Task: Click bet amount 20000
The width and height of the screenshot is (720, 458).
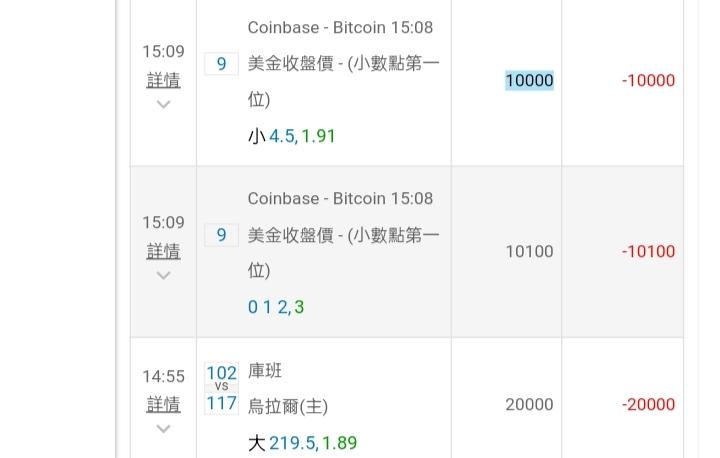Action: (529, 405)
